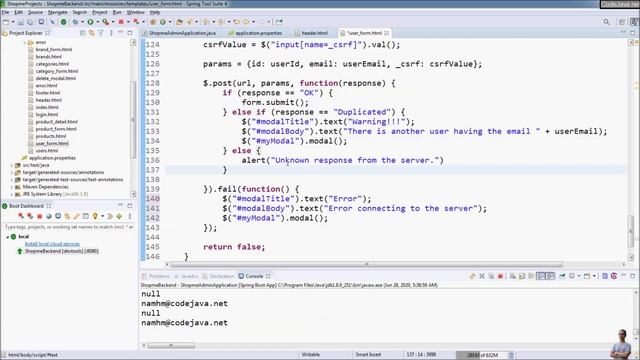Click the green Run toolbar icon

coord(90,22)
